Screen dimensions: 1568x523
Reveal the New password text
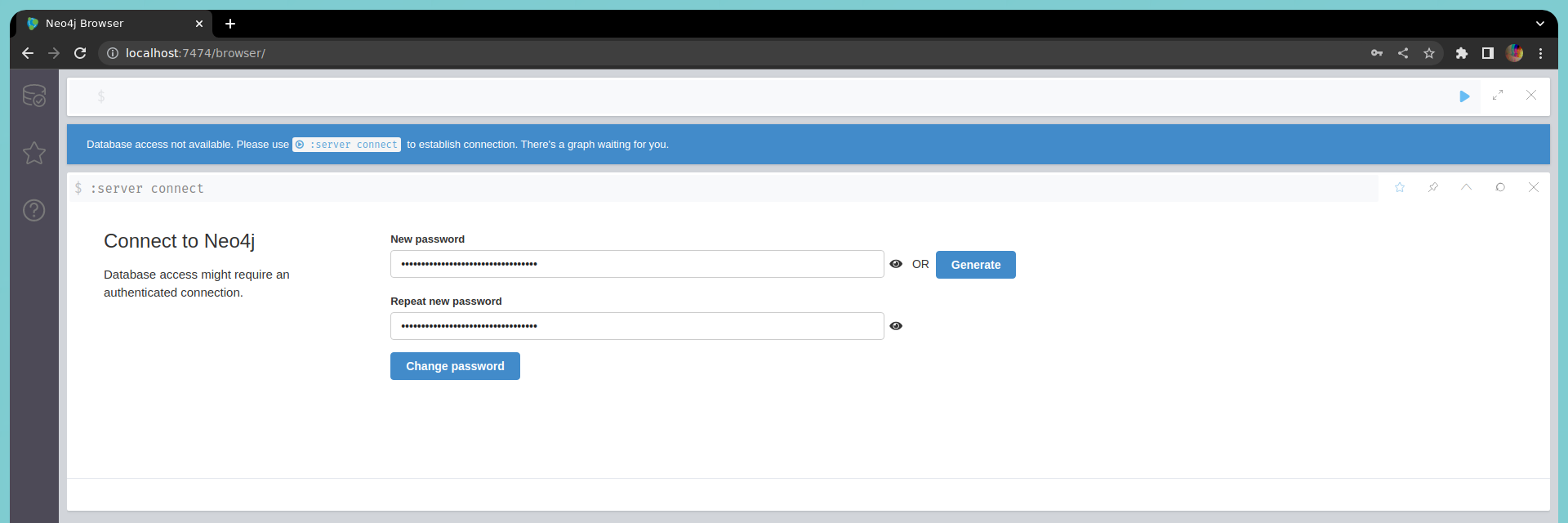[896, 264]
